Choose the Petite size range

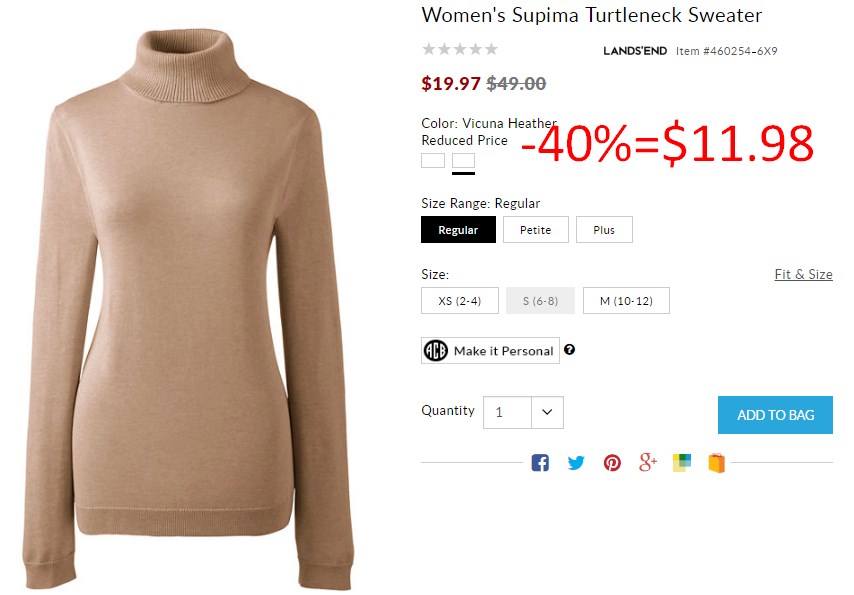pos(535,229)
